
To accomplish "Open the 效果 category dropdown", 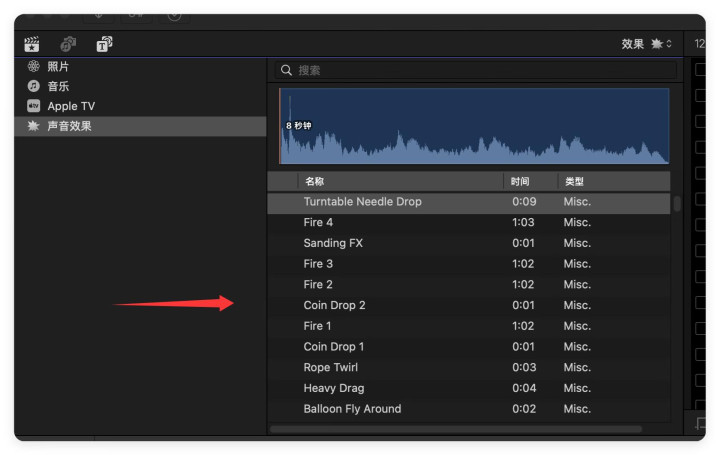I will click(647, 44).
